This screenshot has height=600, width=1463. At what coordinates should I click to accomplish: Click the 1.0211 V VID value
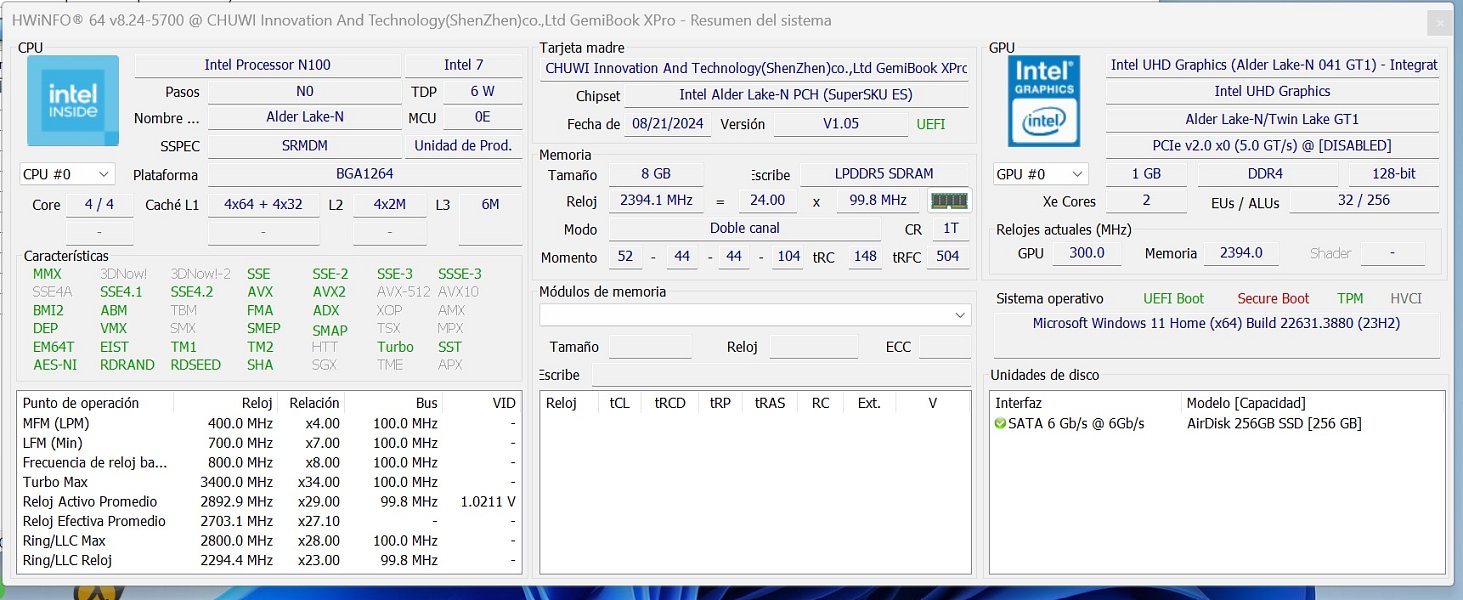(488, 502)
